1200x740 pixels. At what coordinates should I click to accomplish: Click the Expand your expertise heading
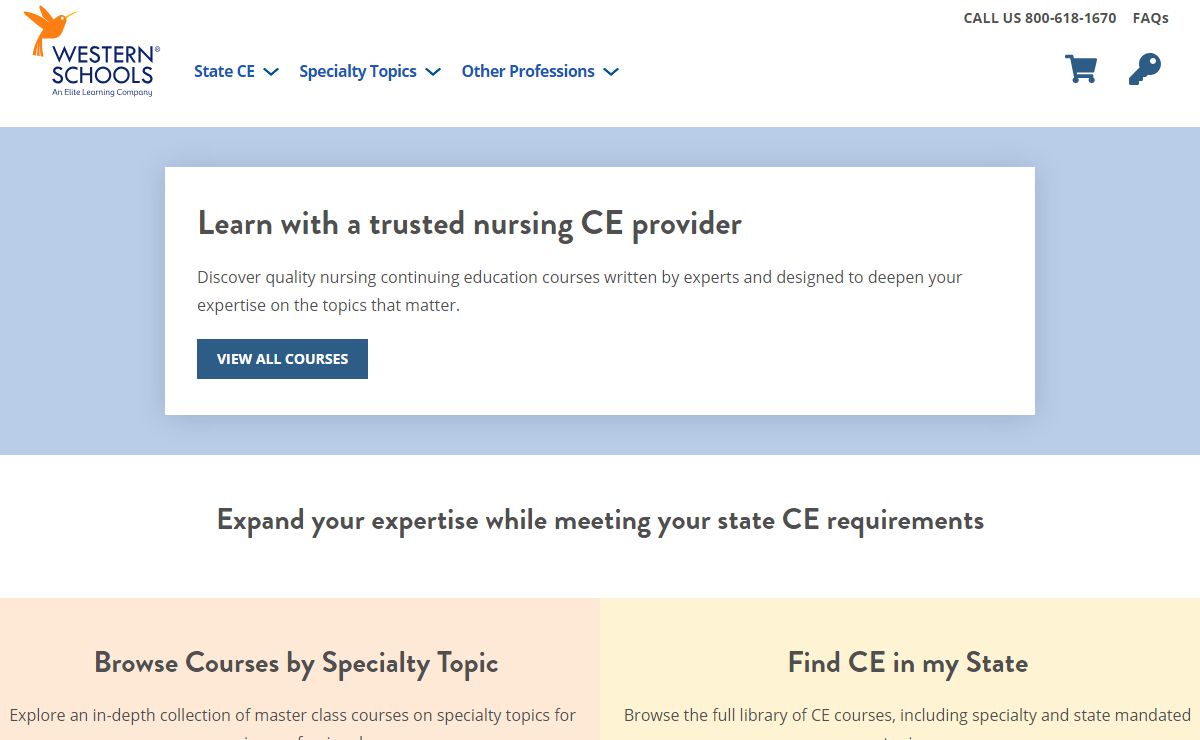(x=600, y=520)
